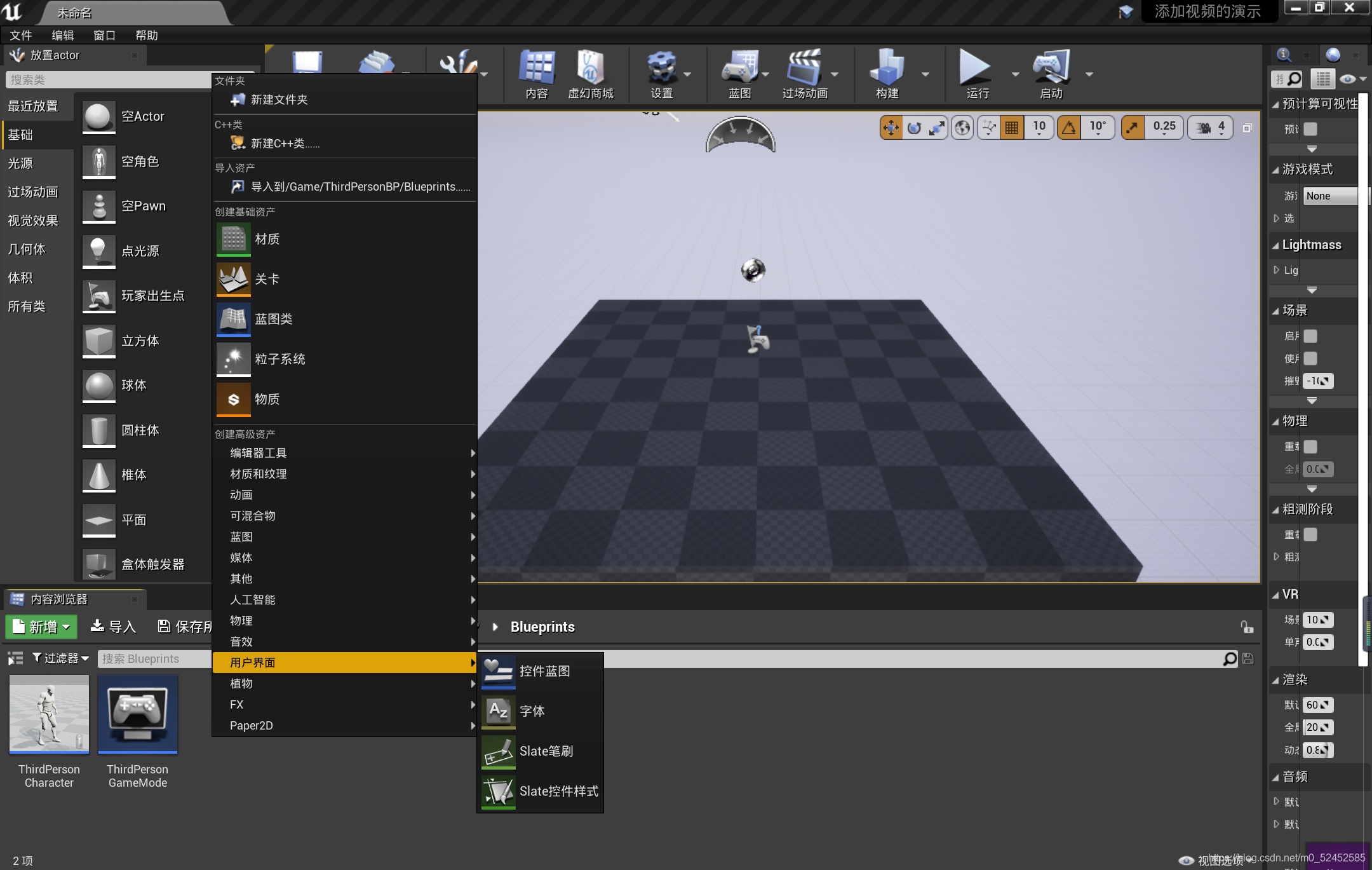Select the 光源 lights category
This screenshot has height=870, width=1372.
(37, 163)
